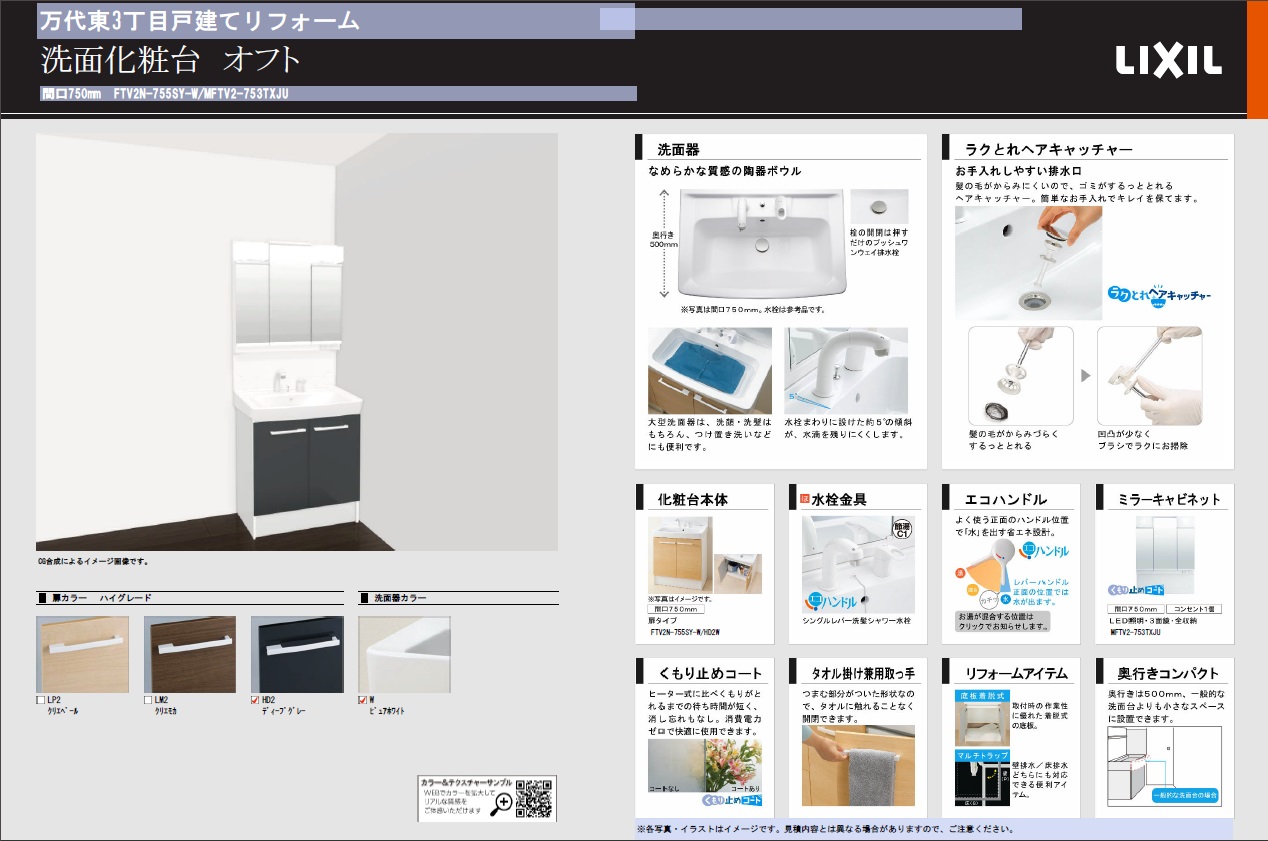The image size is (1268, 841).
Task: Uncheck the HD2 ディープグレー door color box
Action: coord(256,700)
